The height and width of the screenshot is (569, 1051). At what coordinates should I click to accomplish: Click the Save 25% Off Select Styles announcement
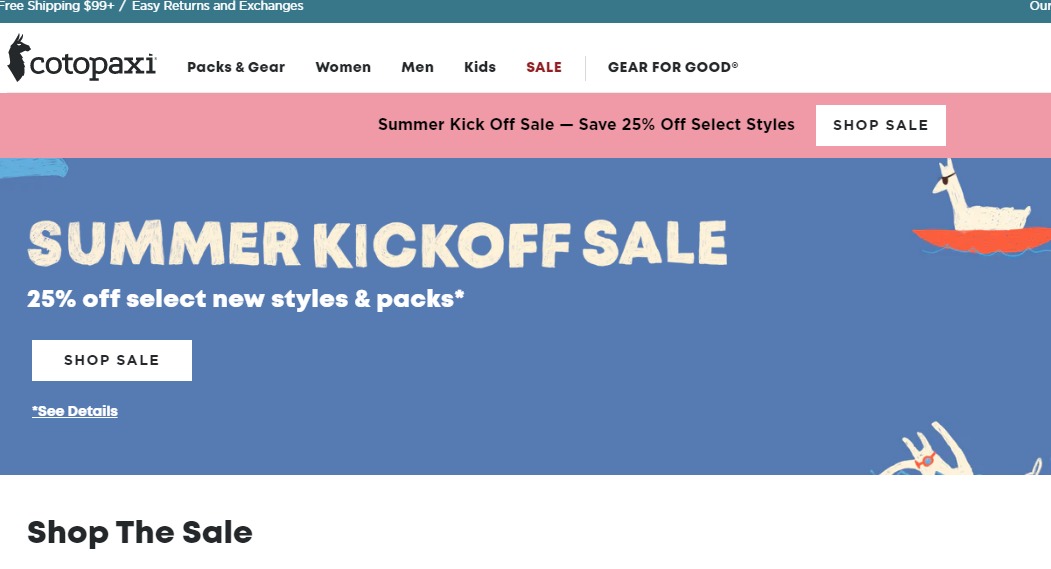point(586,125)
